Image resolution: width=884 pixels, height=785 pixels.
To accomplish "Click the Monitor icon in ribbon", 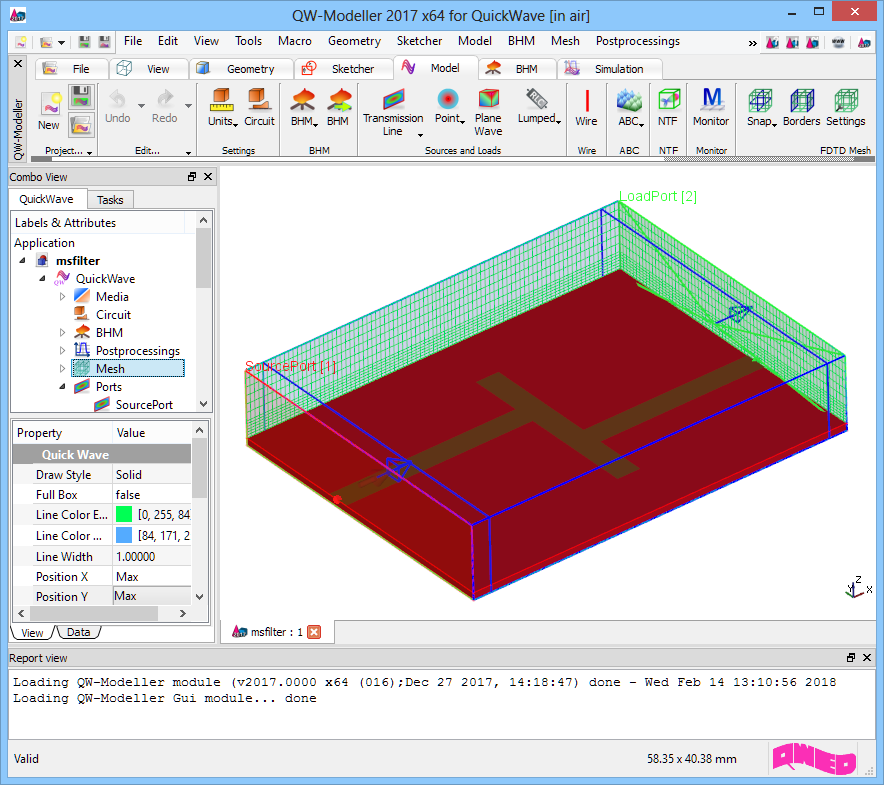I will coord(711,101).
